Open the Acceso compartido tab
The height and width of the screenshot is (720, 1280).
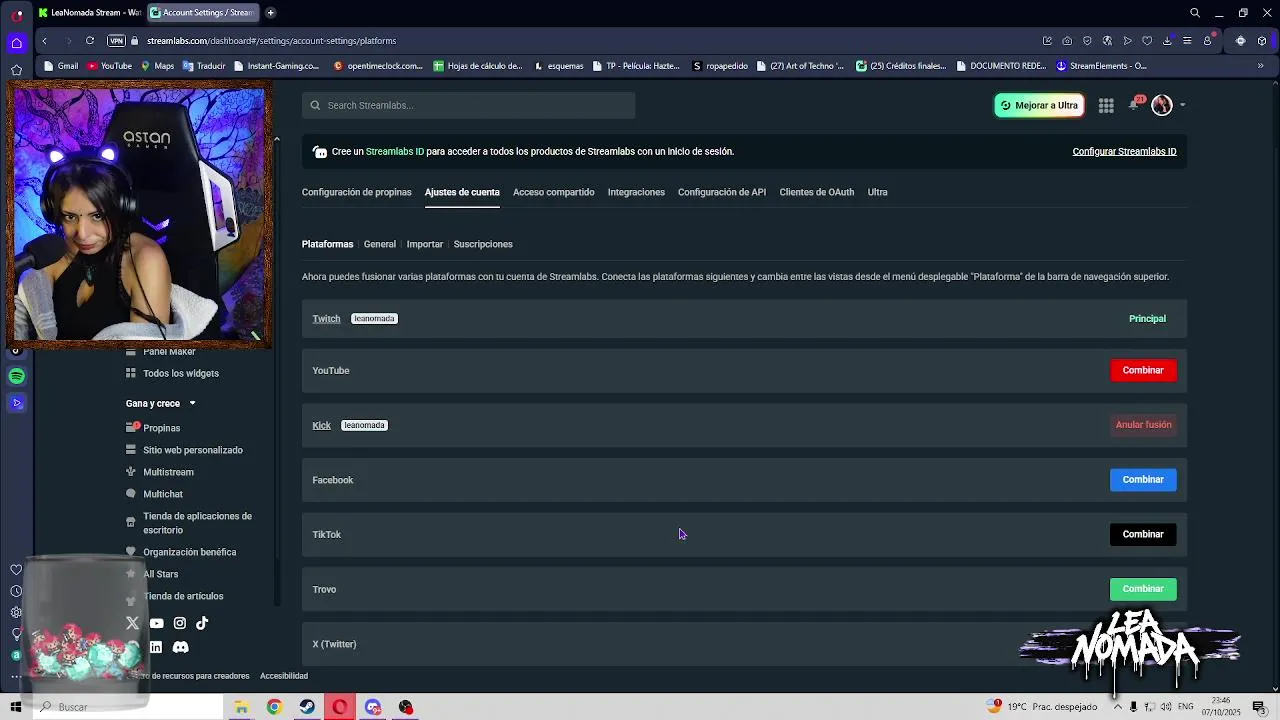[x=554, y=192]
